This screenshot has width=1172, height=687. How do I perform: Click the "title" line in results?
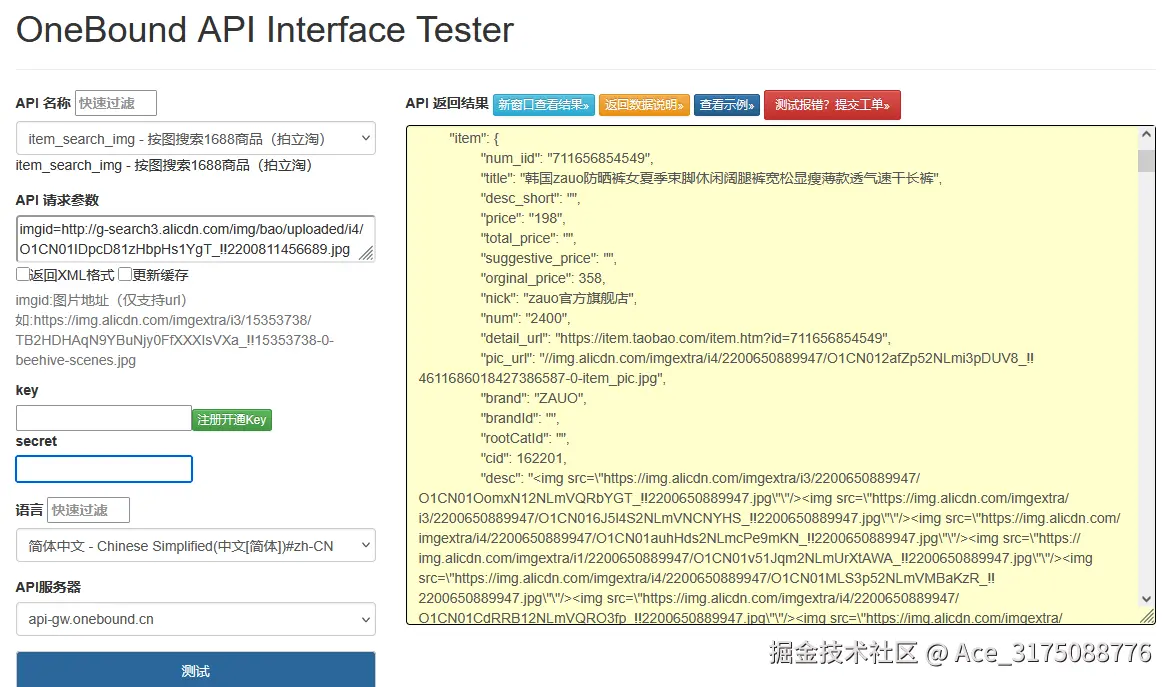(x=711, y=178)
